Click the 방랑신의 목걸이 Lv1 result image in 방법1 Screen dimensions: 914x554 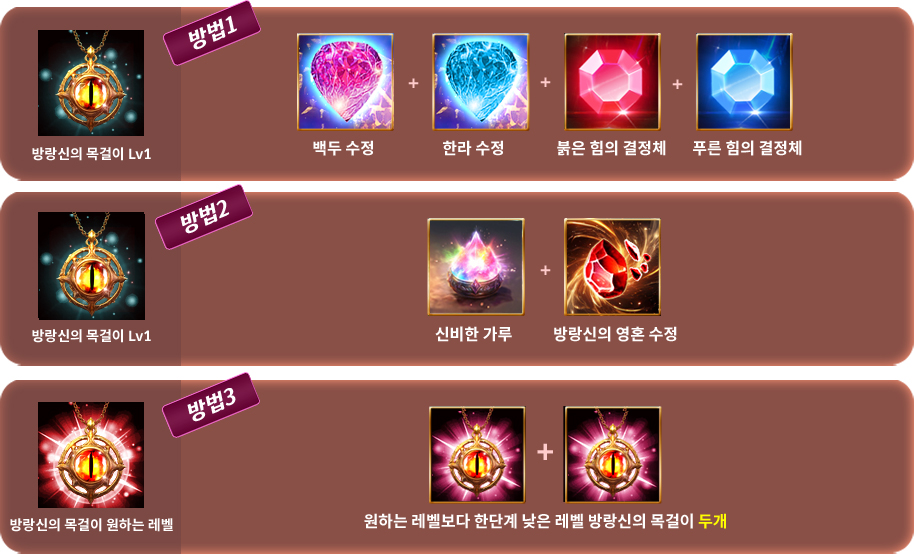click(91, 83)
